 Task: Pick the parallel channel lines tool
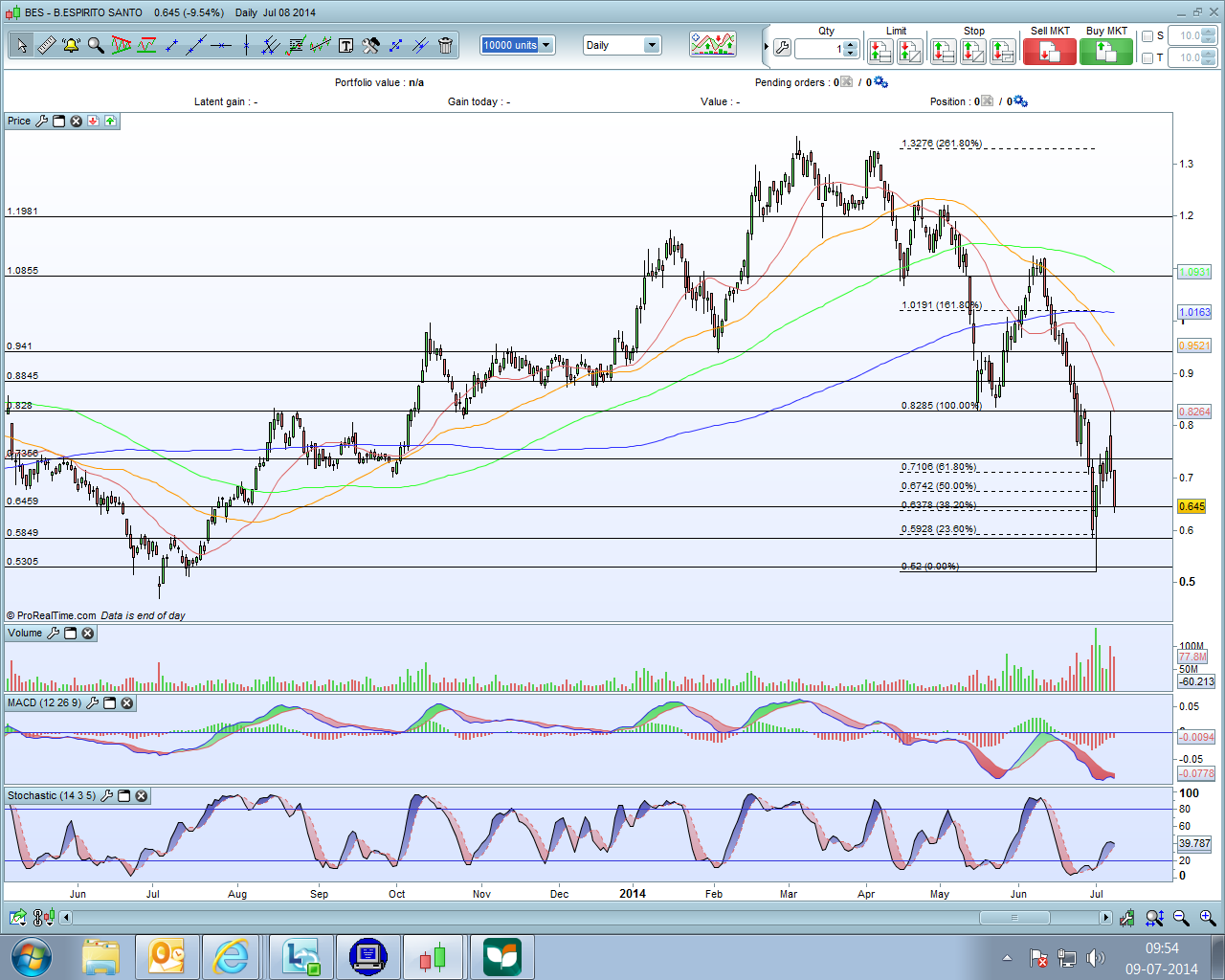[x=271, y=45]
